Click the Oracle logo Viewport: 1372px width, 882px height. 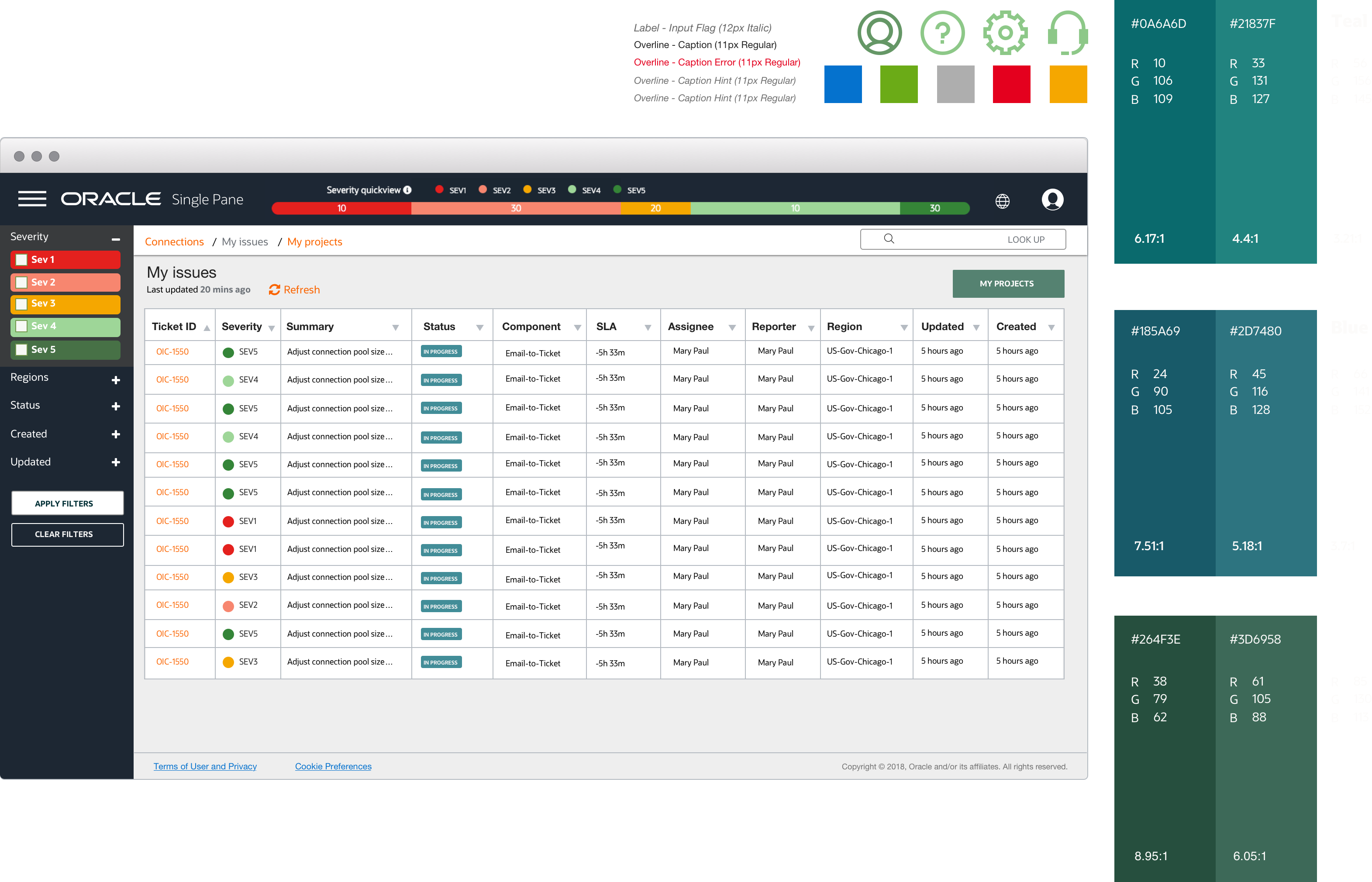111,199
